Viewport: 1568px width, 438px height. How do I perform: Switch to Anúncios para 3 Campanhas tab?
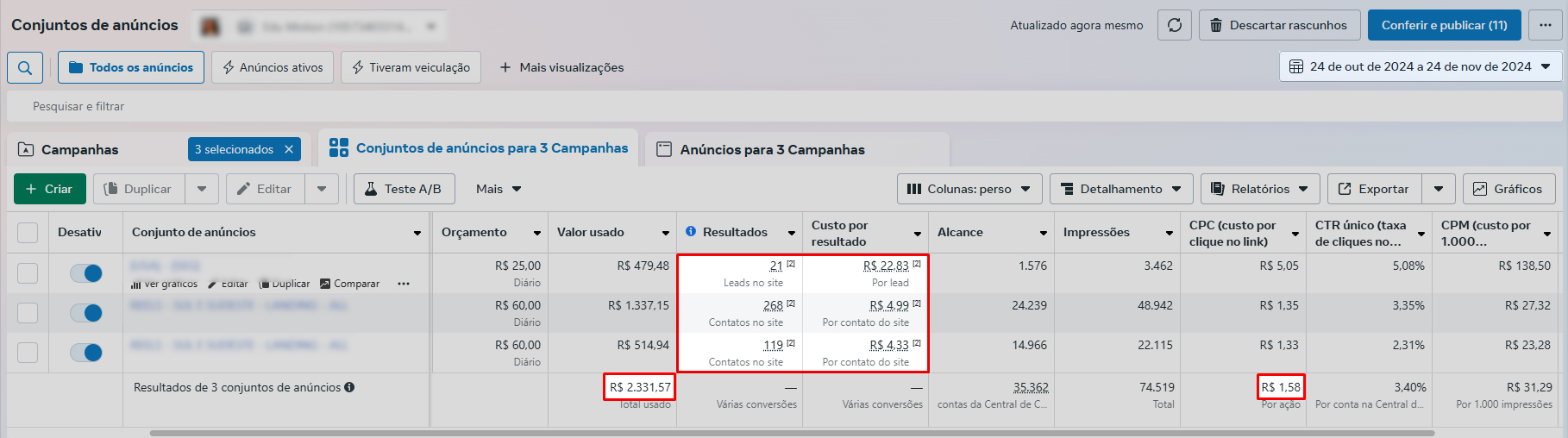(772, 149)
